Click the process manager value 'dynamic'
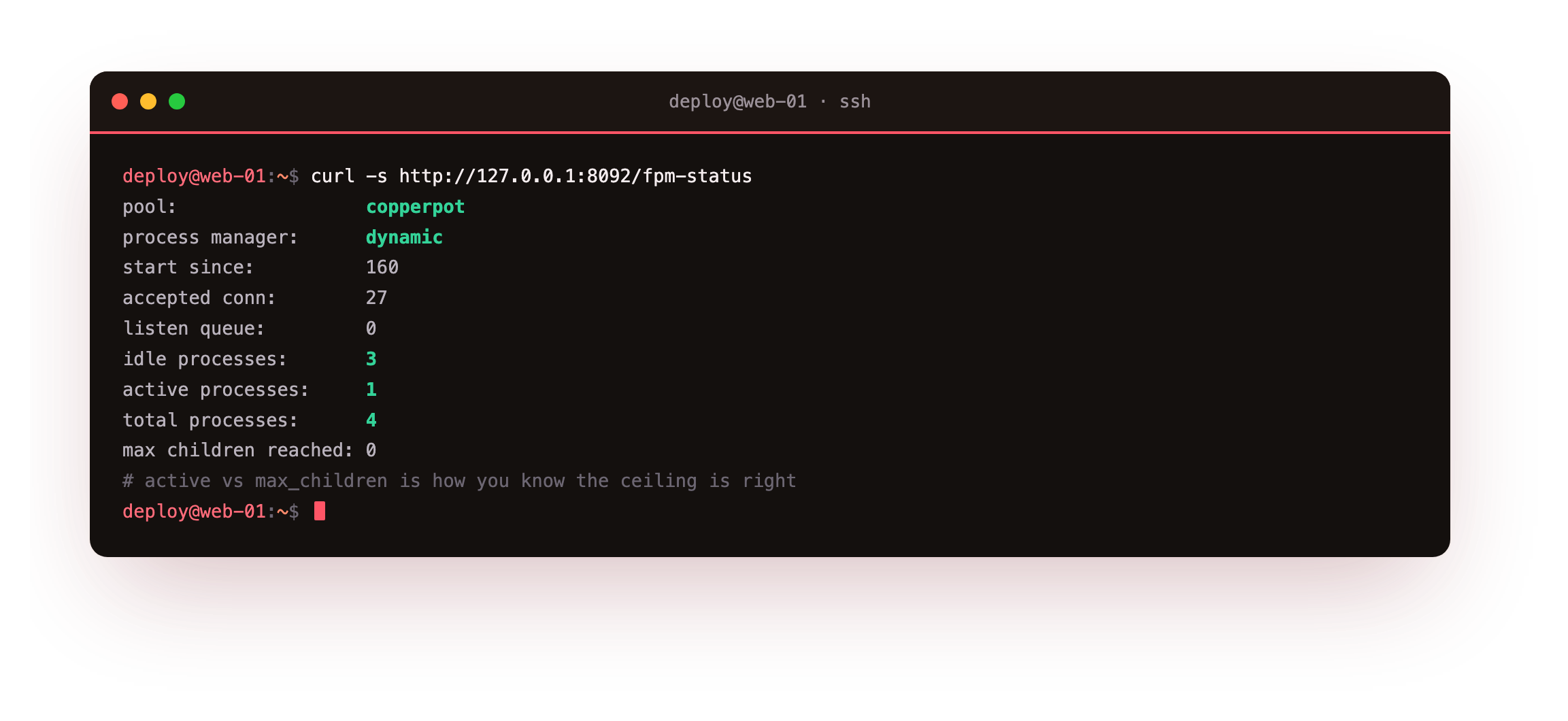 [x=404, y=237]
